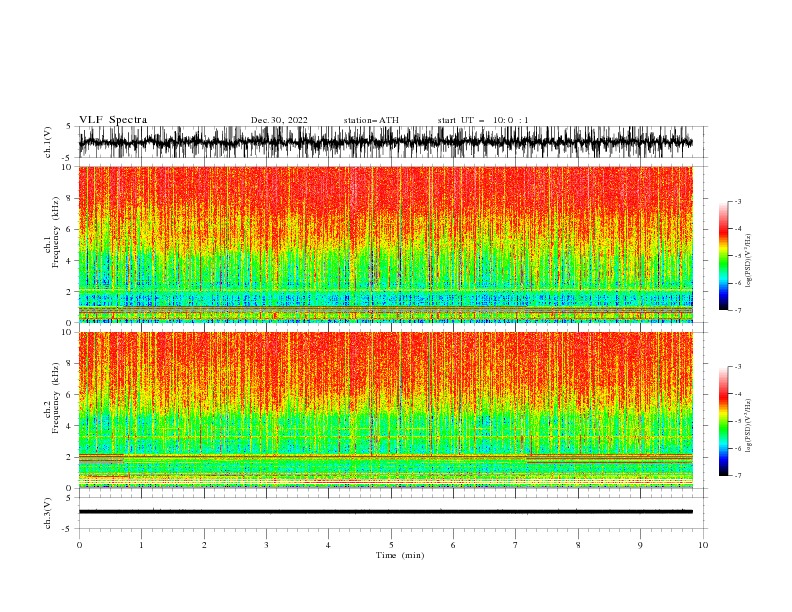Click the upper color bar log(PSD) label
The width and height of the screenshot is (792, 612).
click(749, 261)
